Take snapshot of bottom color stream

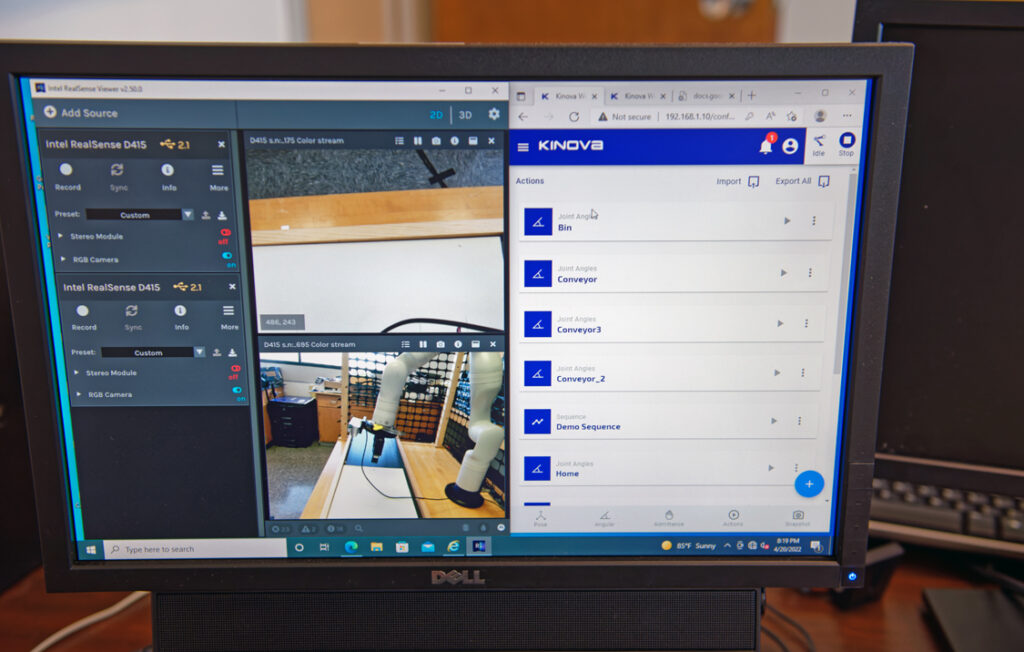pos(440,345)
